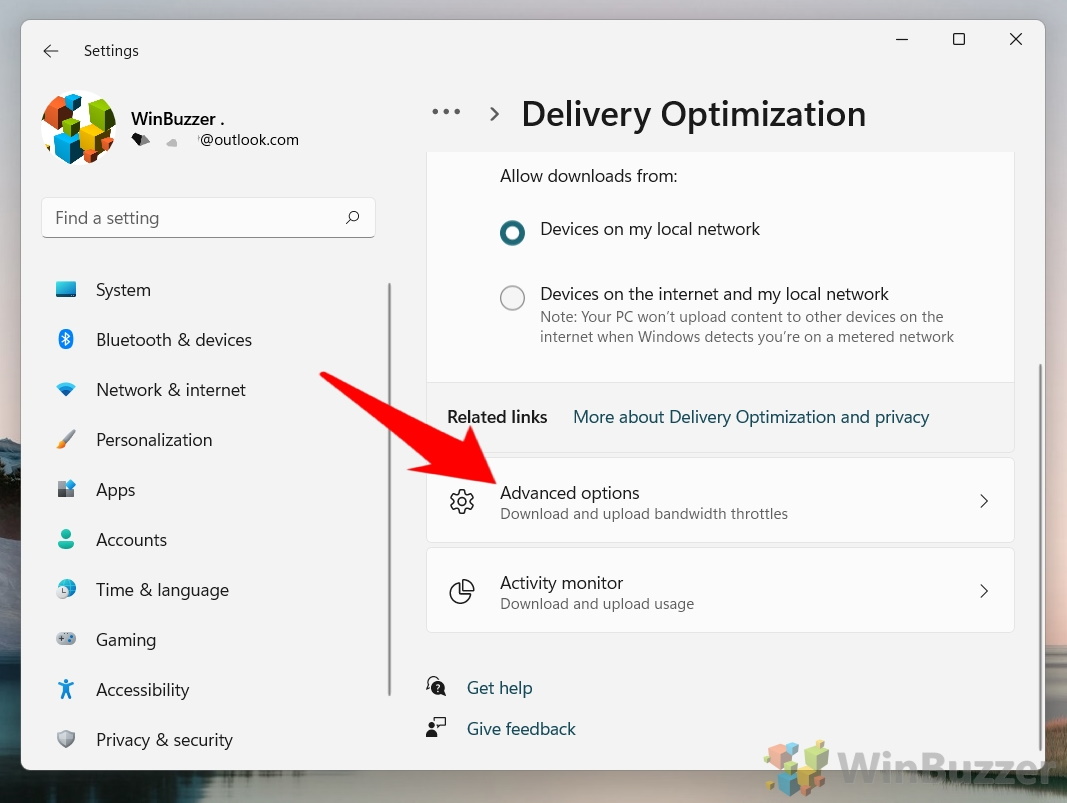The image size is (1067, 803).
Task: Open the breadcrumb overflow menu
Action: tap(445, 112)
